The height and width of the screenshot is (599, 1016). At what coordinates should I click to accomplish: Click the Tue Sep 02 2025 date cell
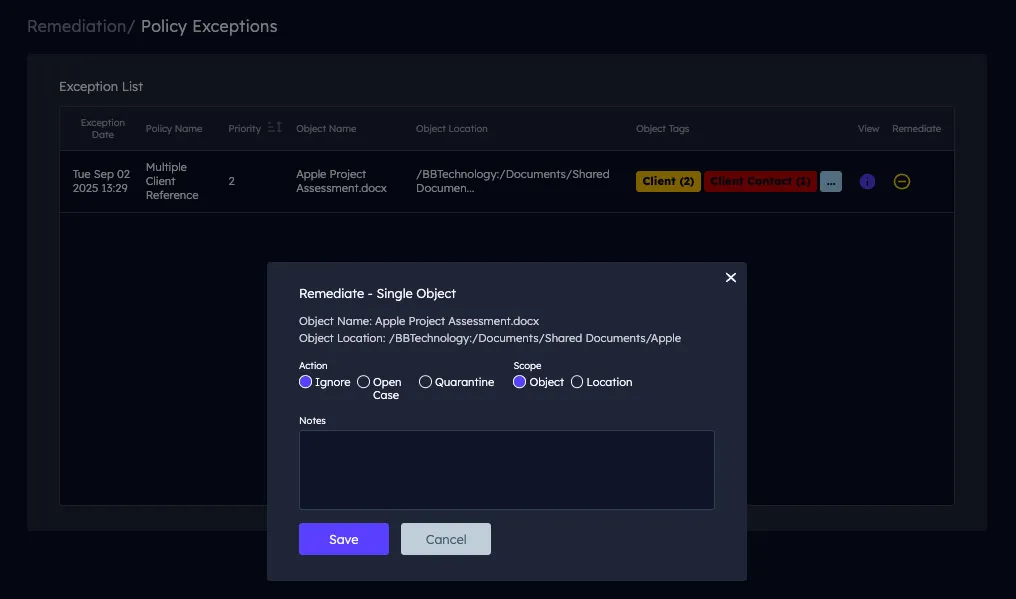(101, 181)
